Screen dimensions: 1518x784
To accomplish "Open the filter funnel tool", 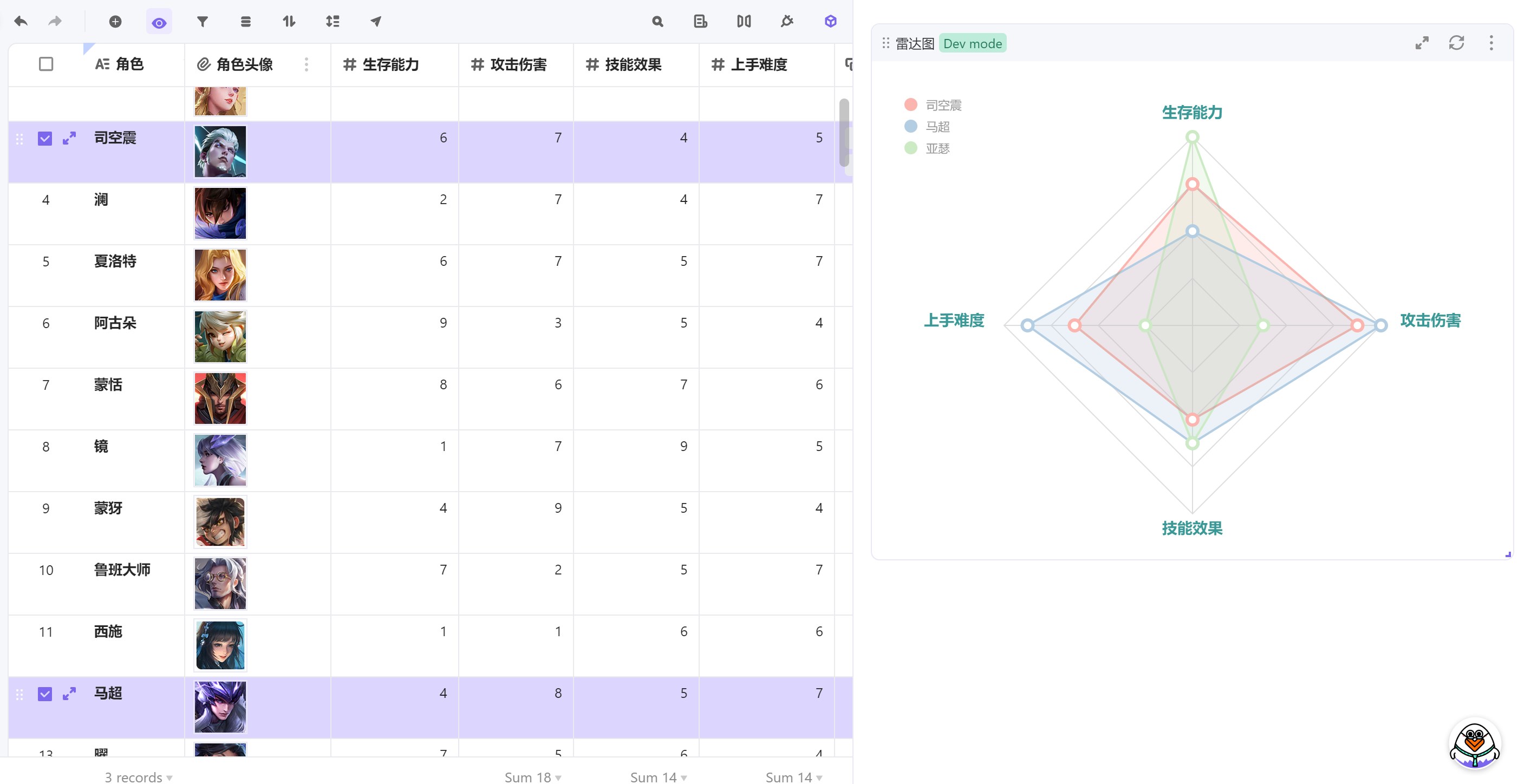I will tap(202, 22).
